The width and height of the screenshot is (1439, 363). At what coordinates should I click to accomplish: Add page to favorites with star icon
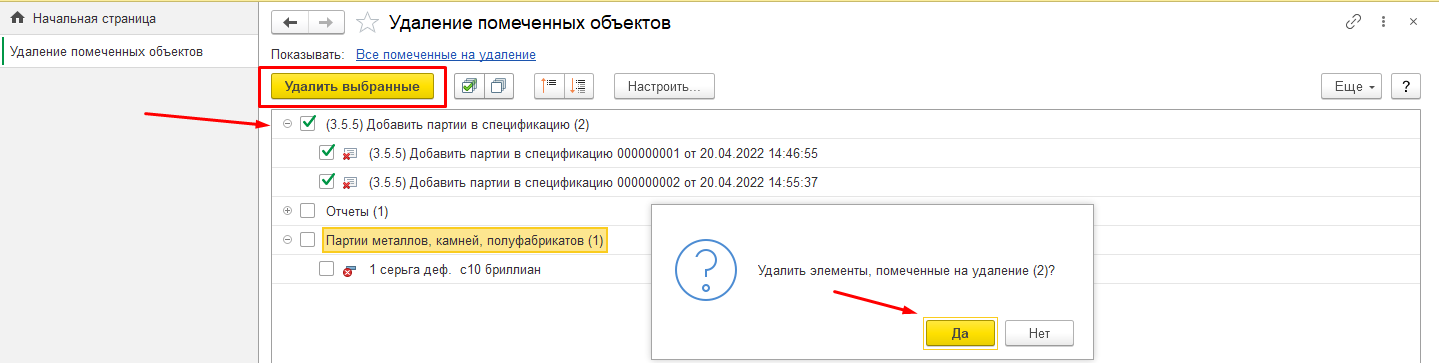coord(367,22)
